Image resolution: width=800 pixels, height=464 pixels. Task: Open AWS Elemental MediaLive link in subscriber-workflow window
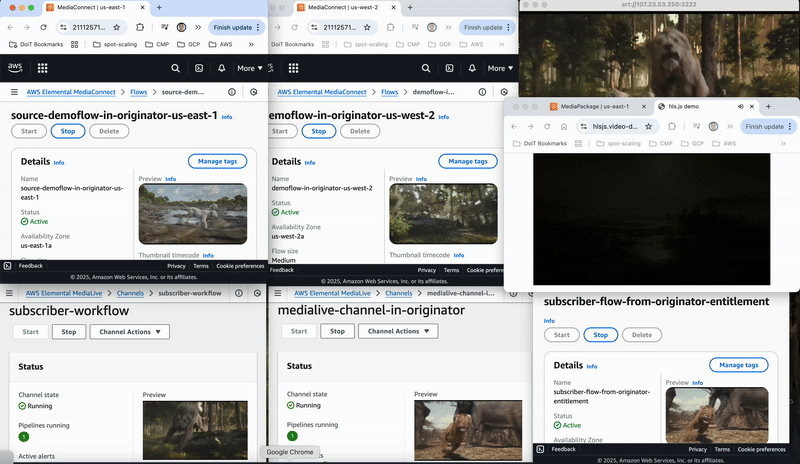pyautogui.click(x=64, y=293)
